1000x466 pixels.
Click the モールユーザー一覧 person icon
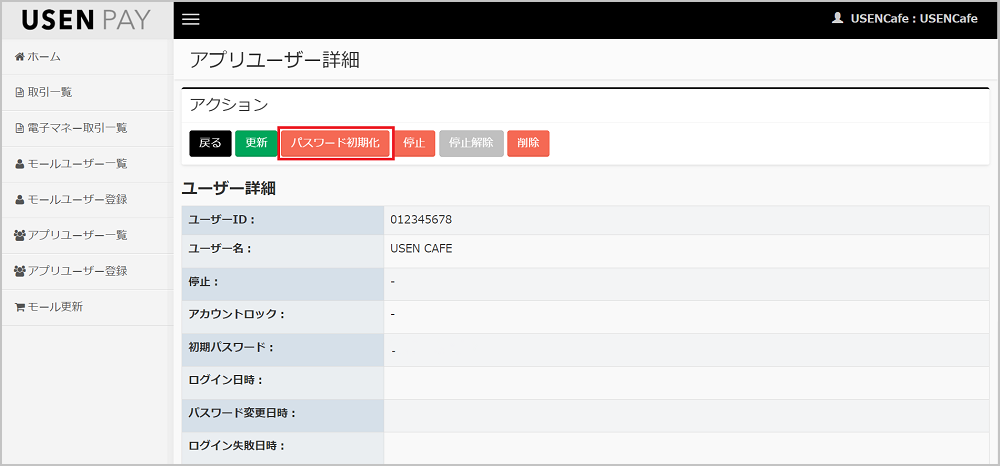pyautogui.click(x=19, y=164)
